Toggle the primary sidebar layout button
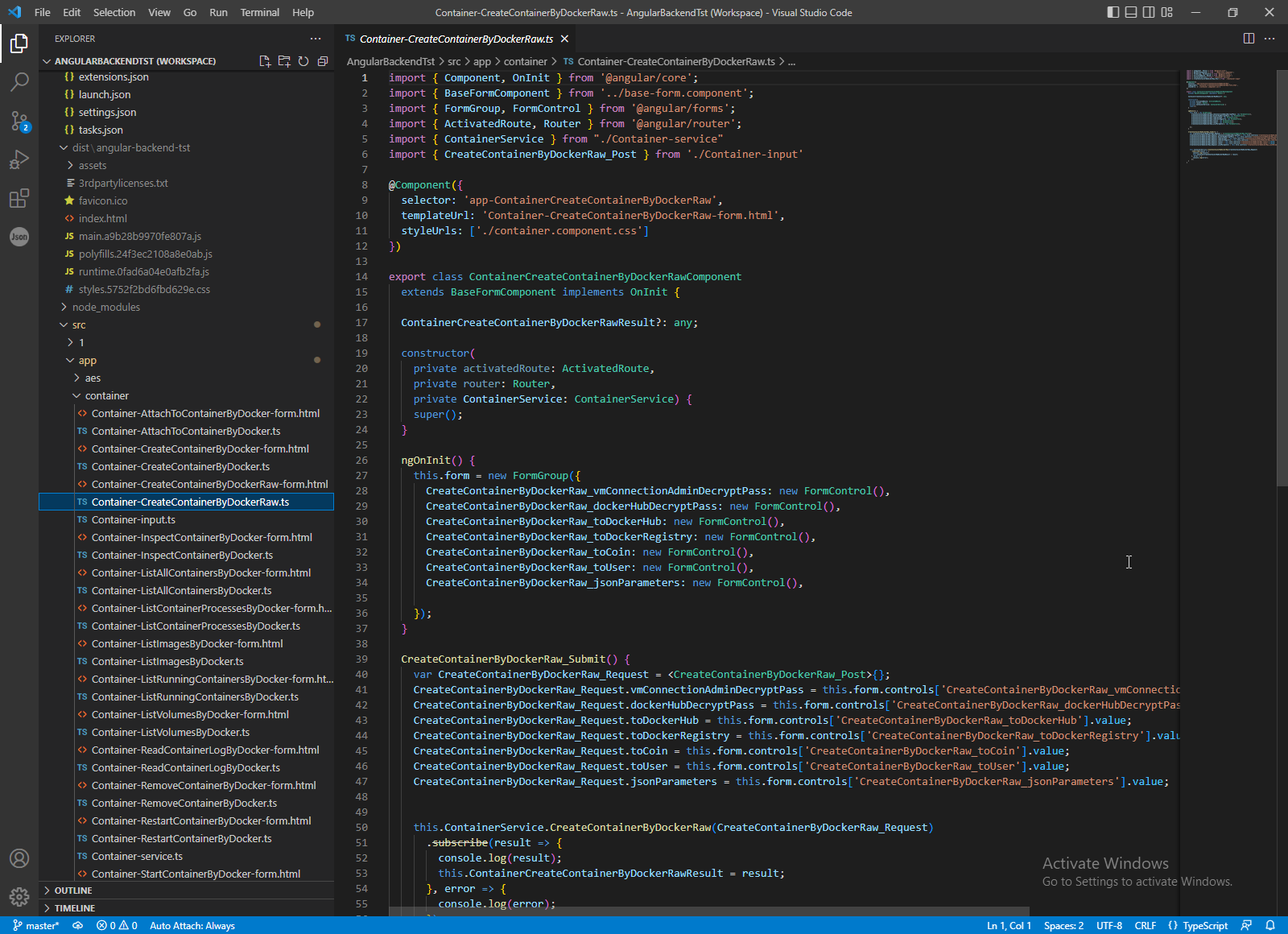The image size is (1288, 934). (x=1113, y=12)
